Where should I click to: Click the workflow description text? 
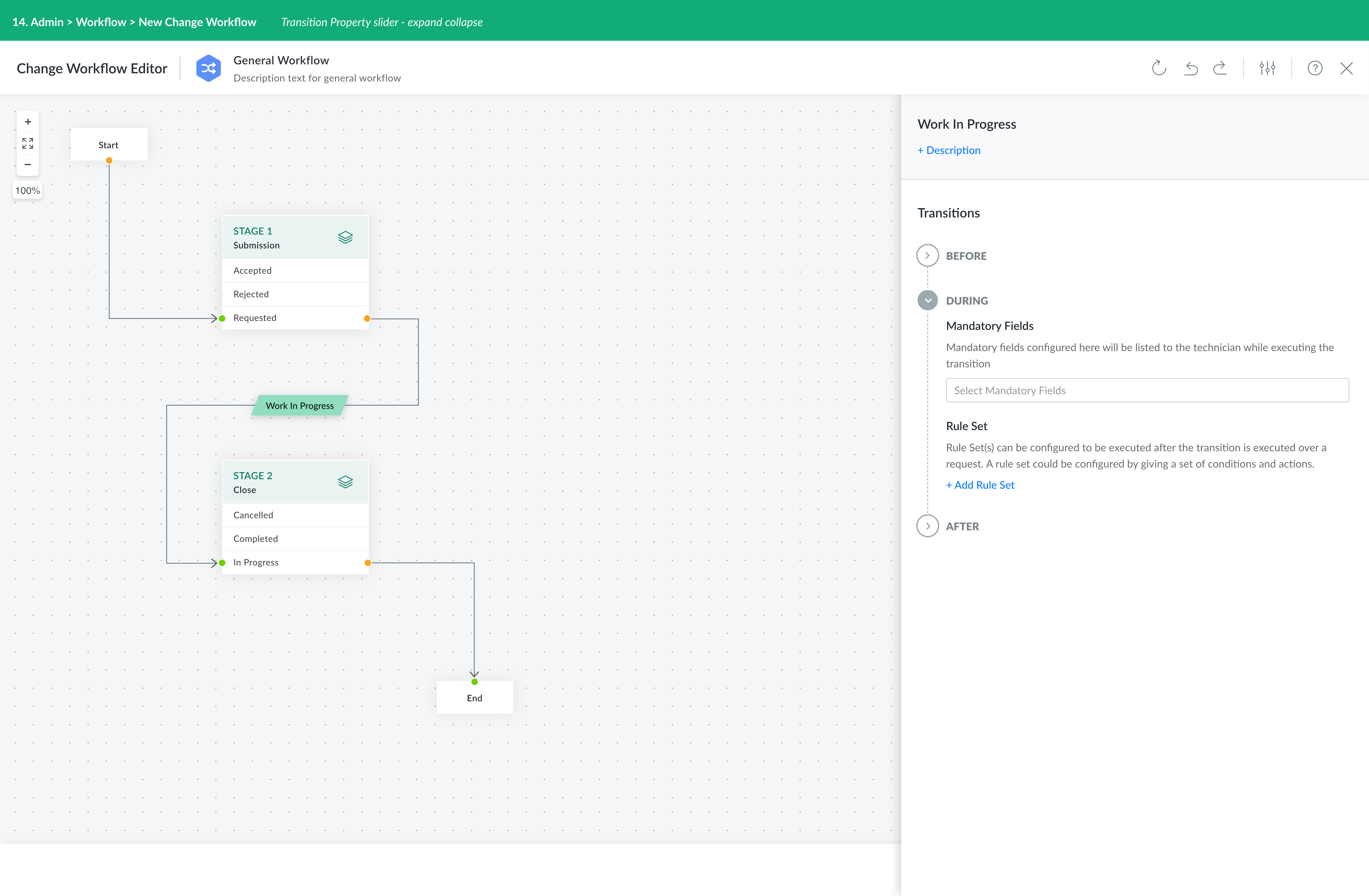pos(317,78)
